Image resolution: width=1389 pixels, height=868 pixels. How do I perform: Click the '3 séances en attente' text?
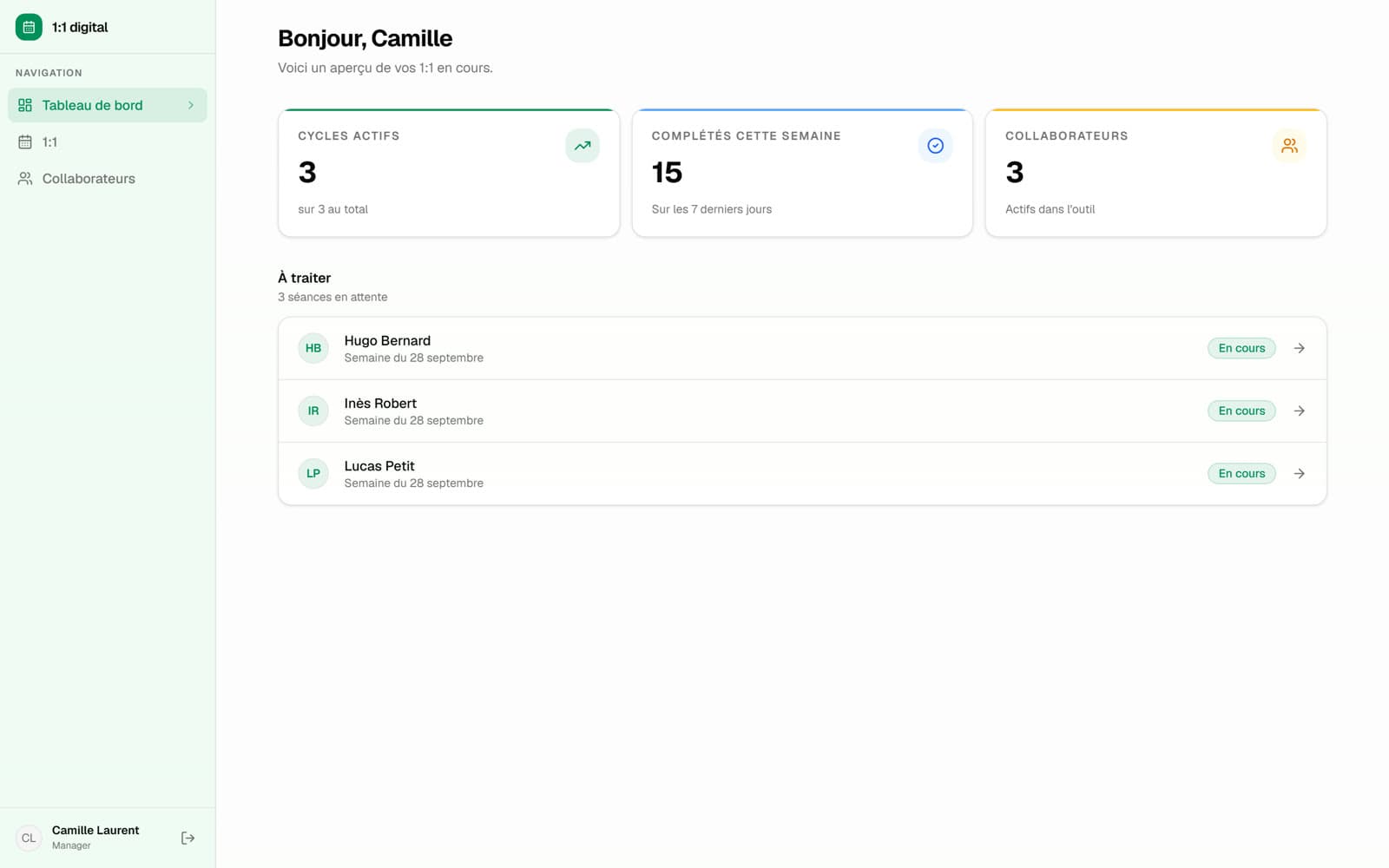pos(332,297)
